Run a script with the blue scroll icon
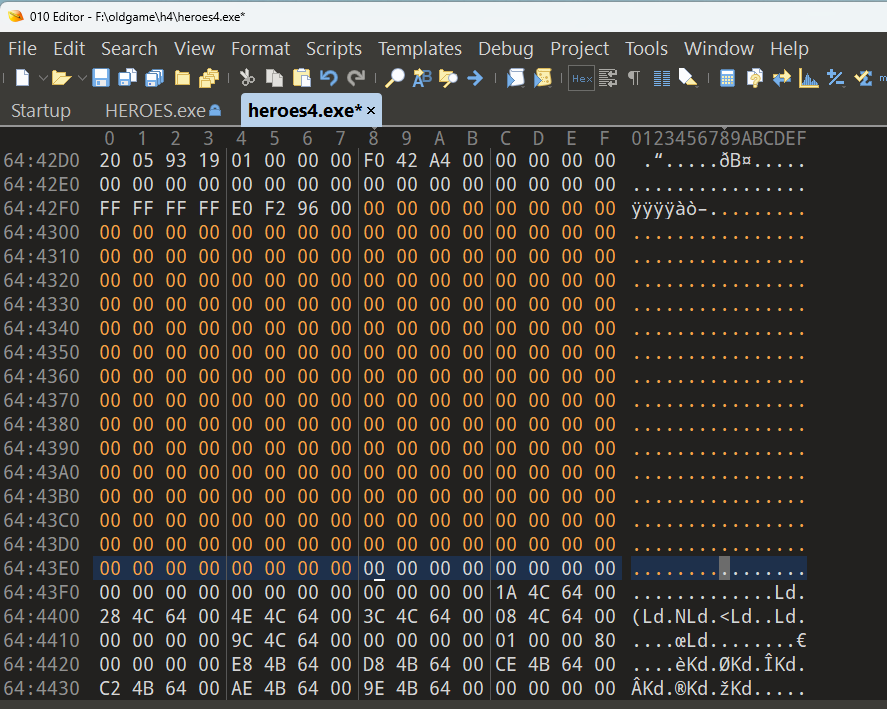Viewport: 887px width, 709px height. 515,78
